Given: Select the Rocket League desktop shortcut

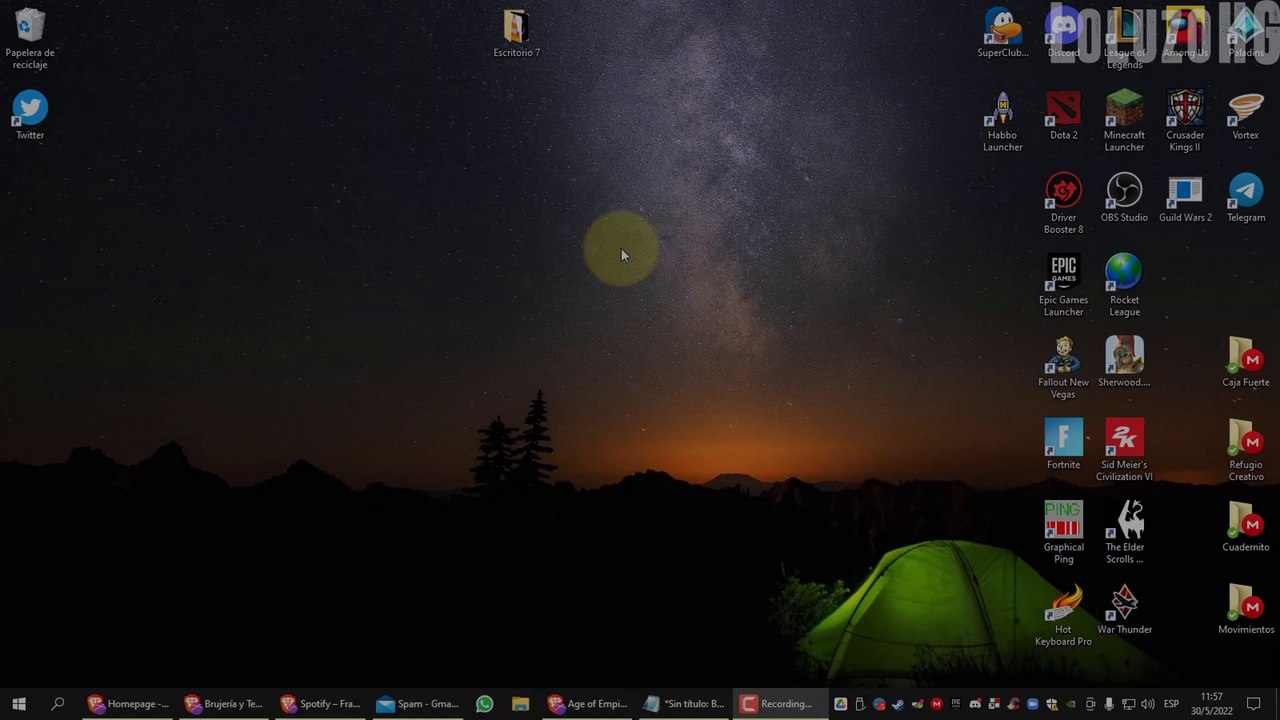Looking at the screenshot, I should pyautogui.click(x=1124, y=286).
